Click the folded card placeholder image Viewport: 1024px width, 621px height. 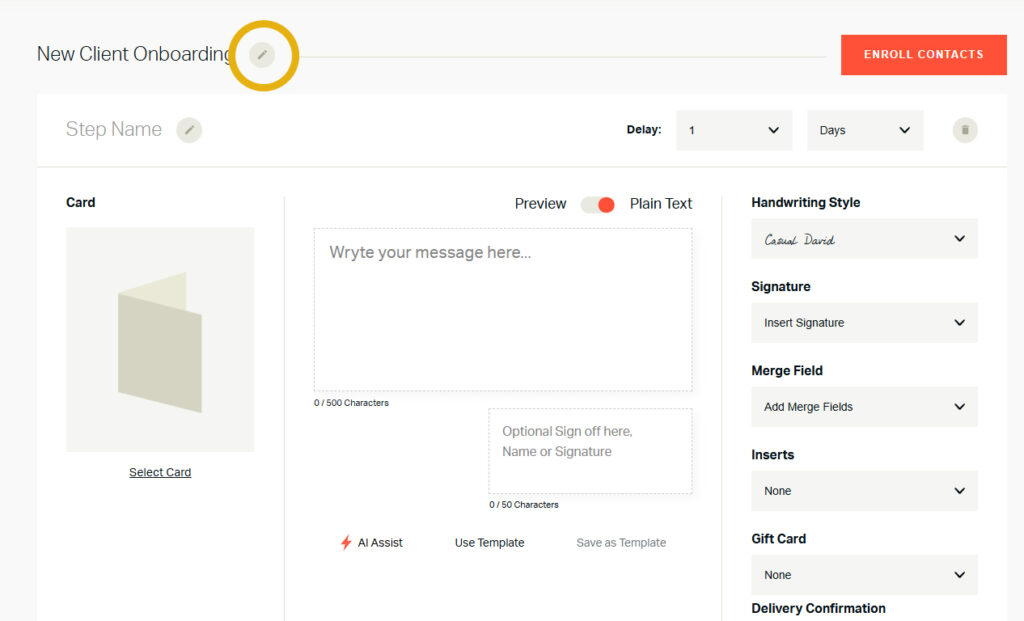coord(160,340)
